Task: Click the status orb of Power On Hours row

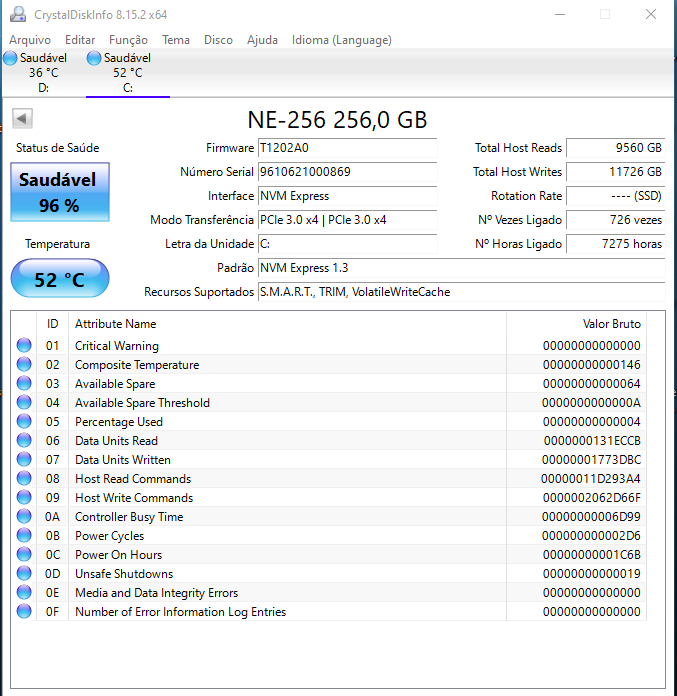Action: [x=24, y=554]
